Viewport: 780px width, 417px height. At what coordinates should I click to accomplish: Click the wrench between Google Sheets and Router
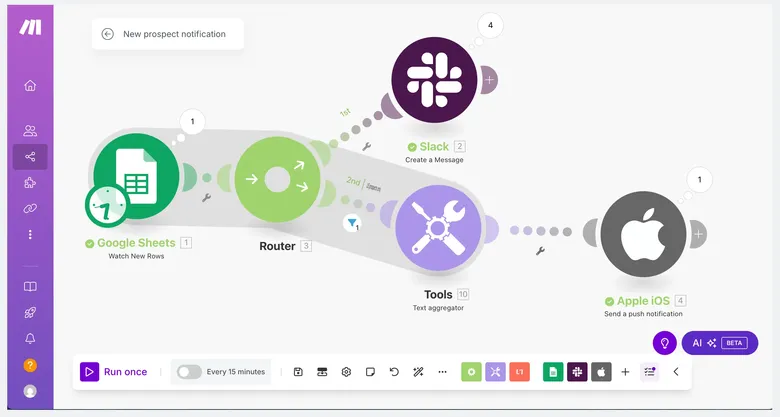pyautogui.click(x=206, y=198)
